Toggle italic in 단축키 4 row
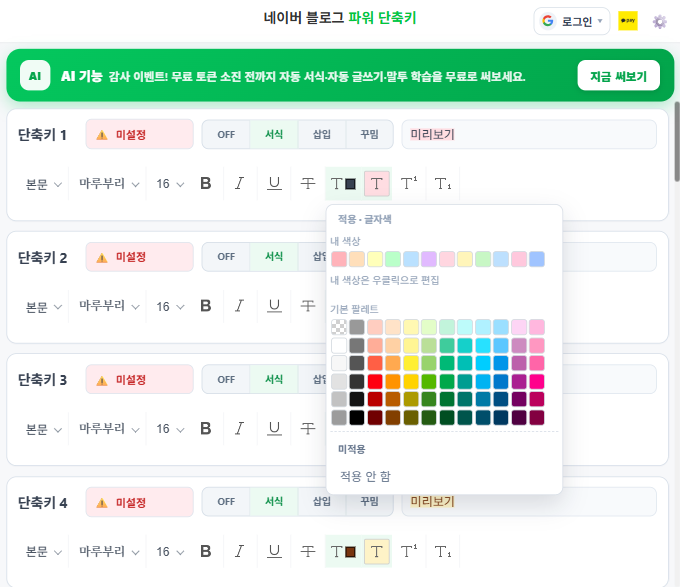Screen dimensions: 680x587 point(240,551)
